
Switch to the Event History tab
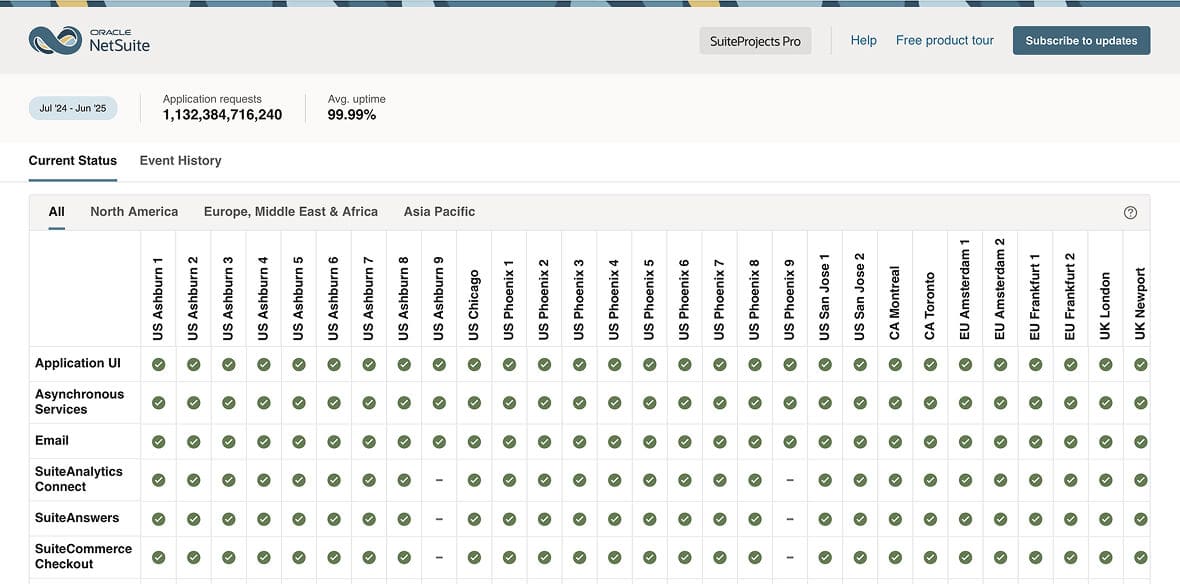click(x=180, y=160)
